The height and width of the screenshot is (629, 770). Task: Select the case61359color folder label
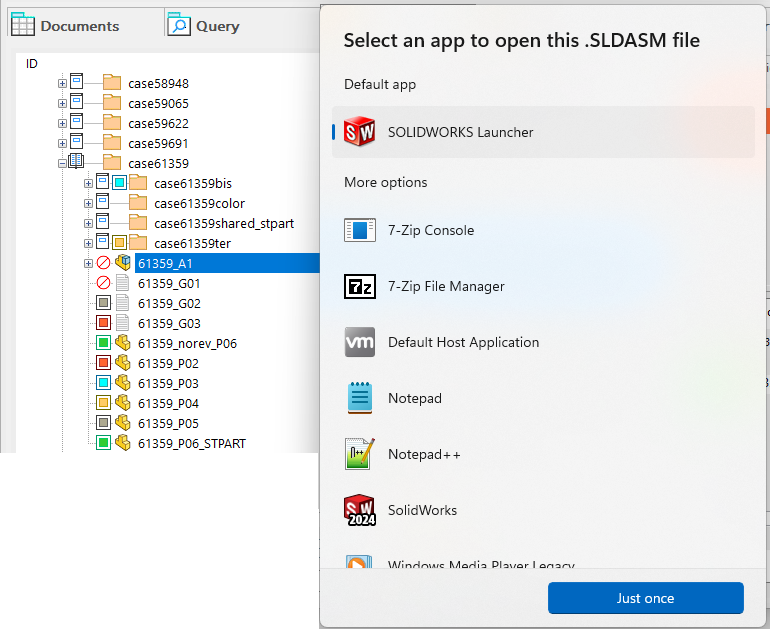pyautogui.click(x=199, y=203)
